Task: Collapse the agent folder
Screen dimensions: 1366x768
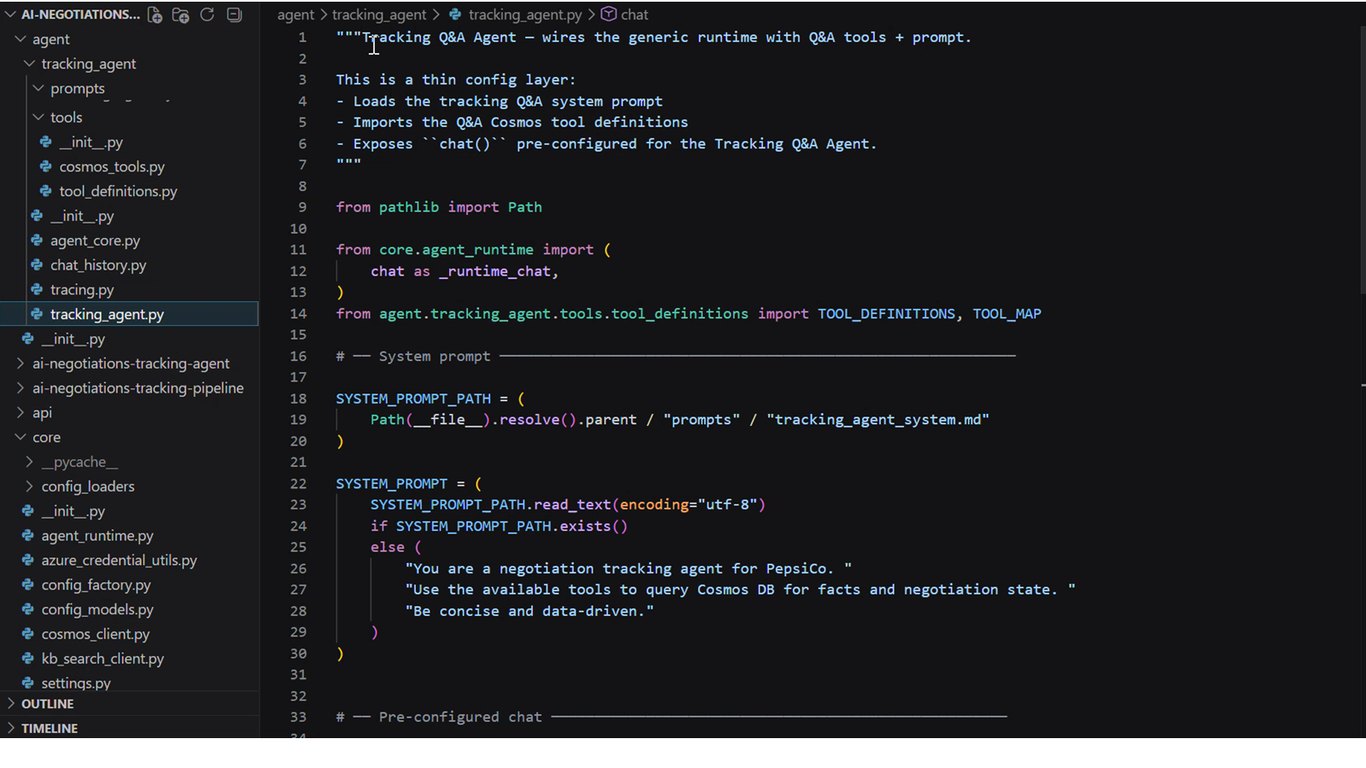Action: [20, 39]
